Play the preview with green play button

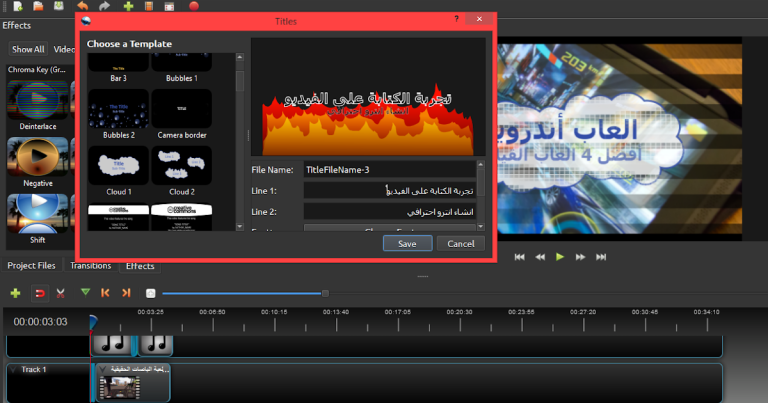coord(560,257)
